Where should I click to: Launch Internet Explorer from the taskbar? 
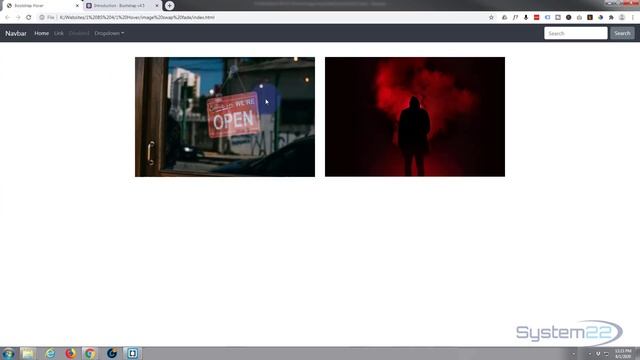coord(50,353)
